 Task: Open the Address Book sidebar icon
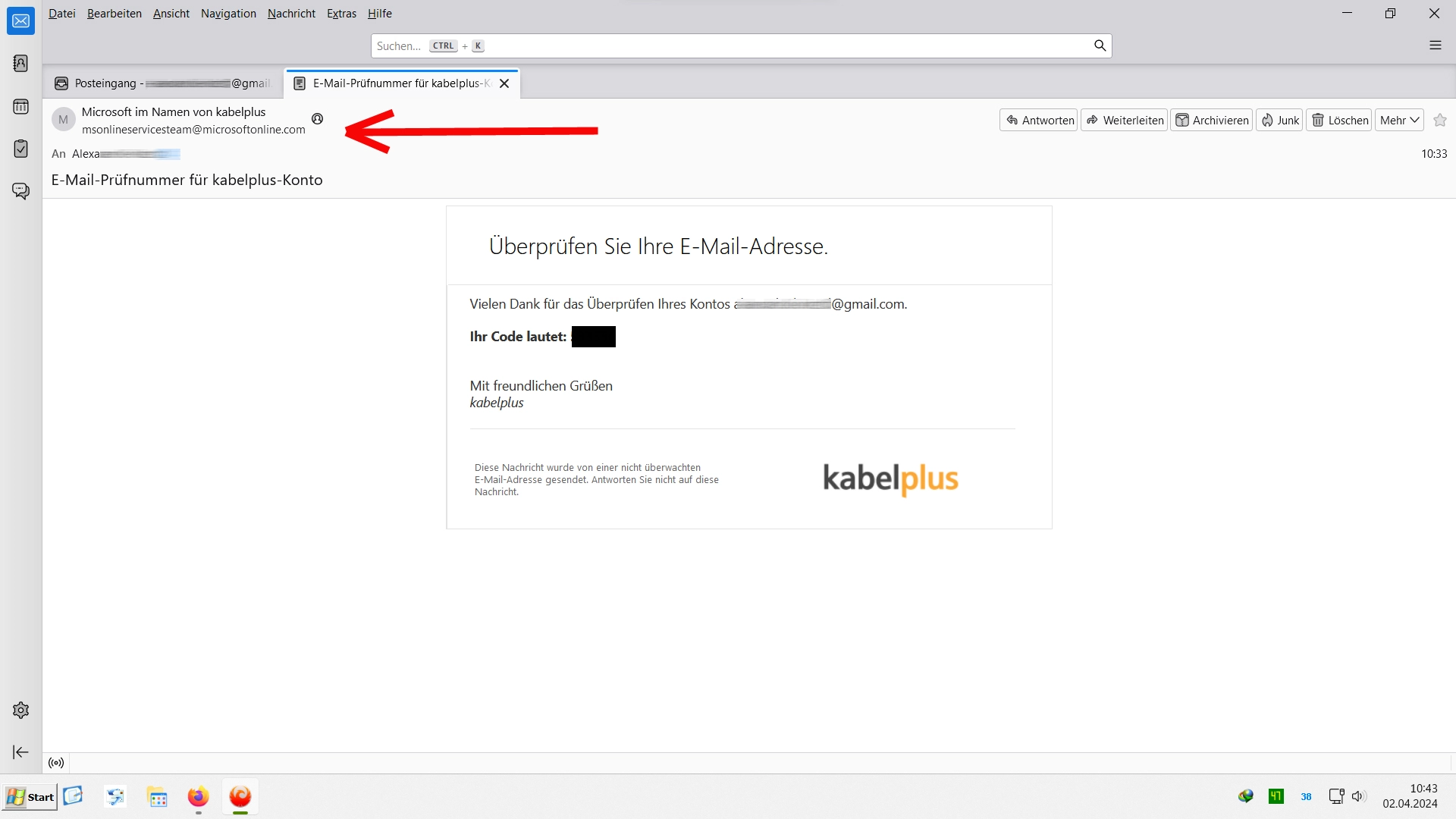click(x=20, y=63)
